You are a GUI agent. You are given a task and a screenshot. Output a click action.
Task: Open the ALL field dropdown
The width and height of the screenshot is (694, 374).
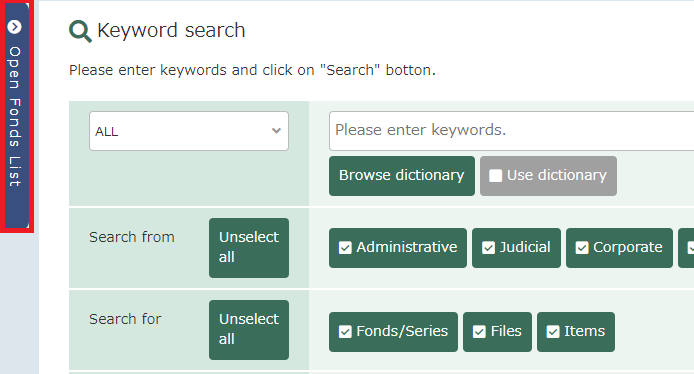[189, 131]
